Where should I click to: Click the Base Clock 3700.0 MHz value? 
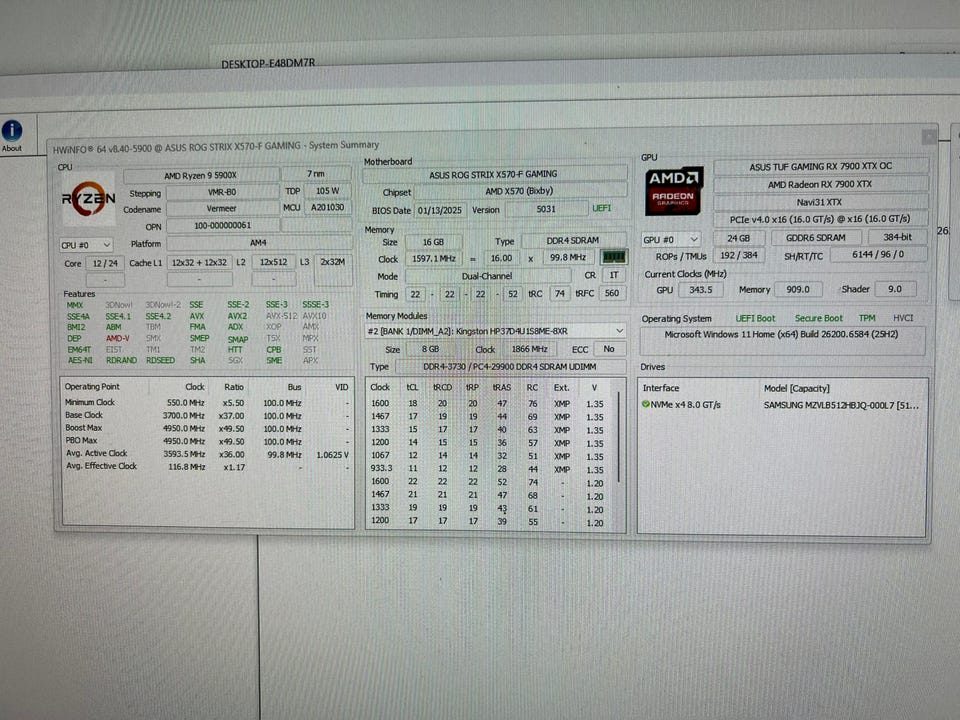coord(184,416)
